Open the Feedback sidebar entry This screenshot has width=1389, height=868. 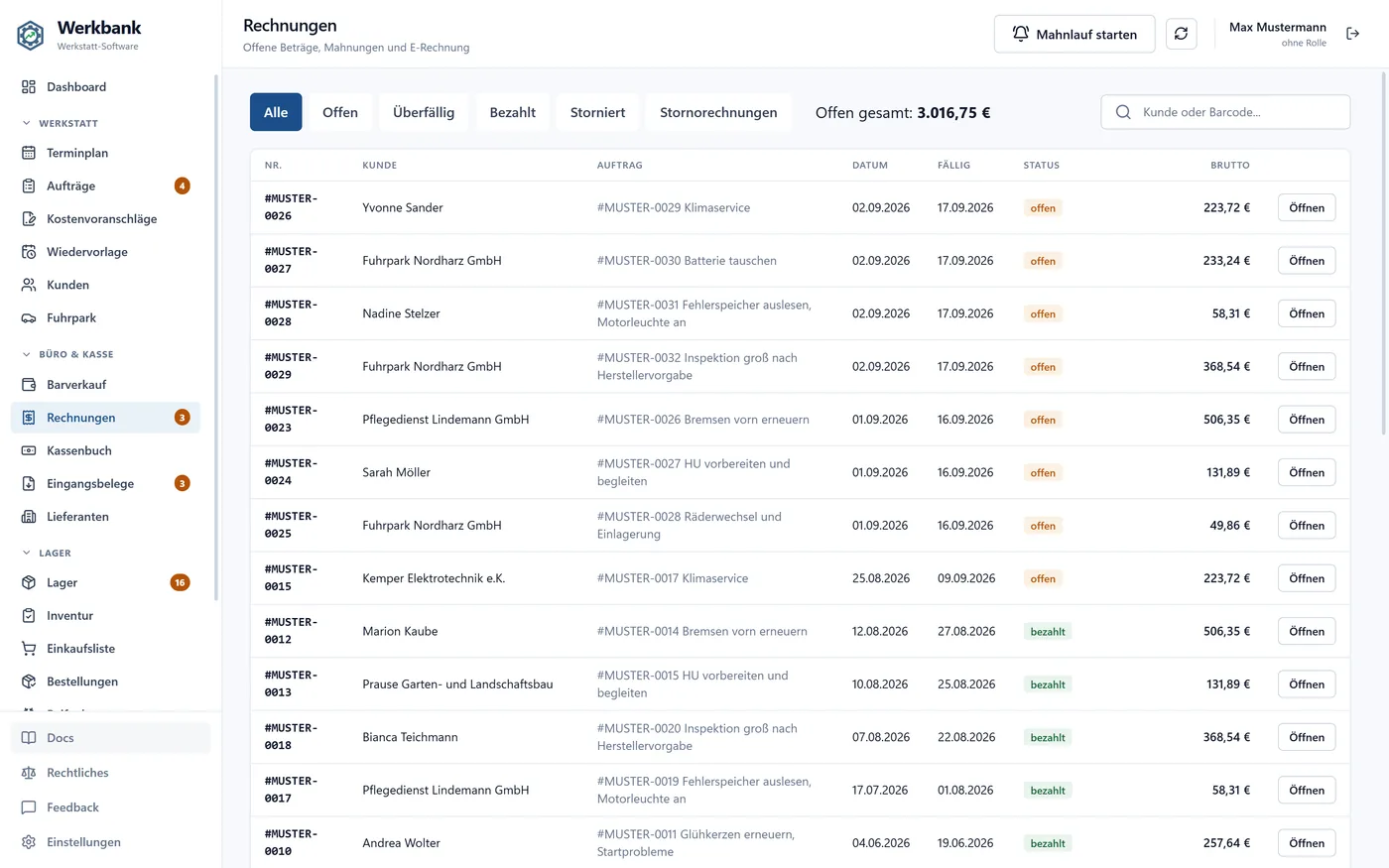coord(110,807)
